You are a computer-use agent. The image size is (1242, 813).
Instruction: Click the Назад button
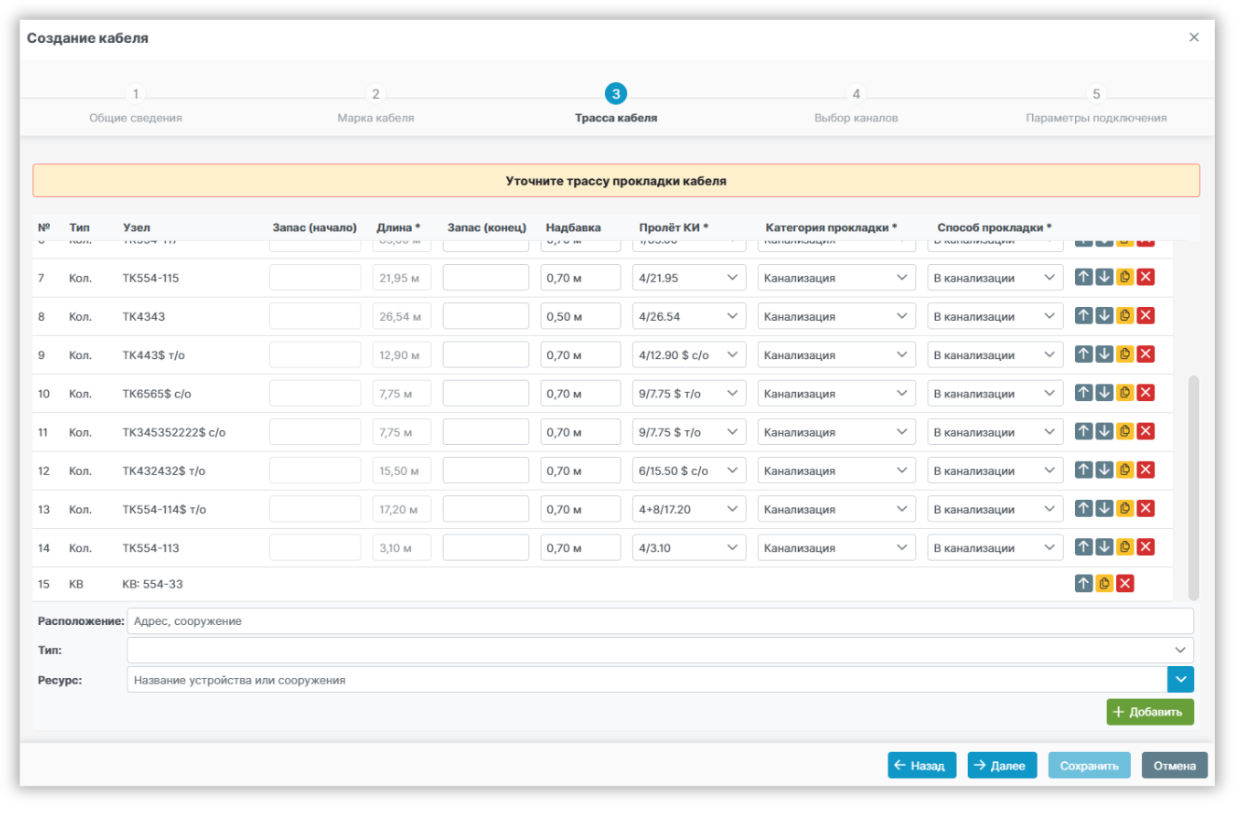tap(922, 765)
